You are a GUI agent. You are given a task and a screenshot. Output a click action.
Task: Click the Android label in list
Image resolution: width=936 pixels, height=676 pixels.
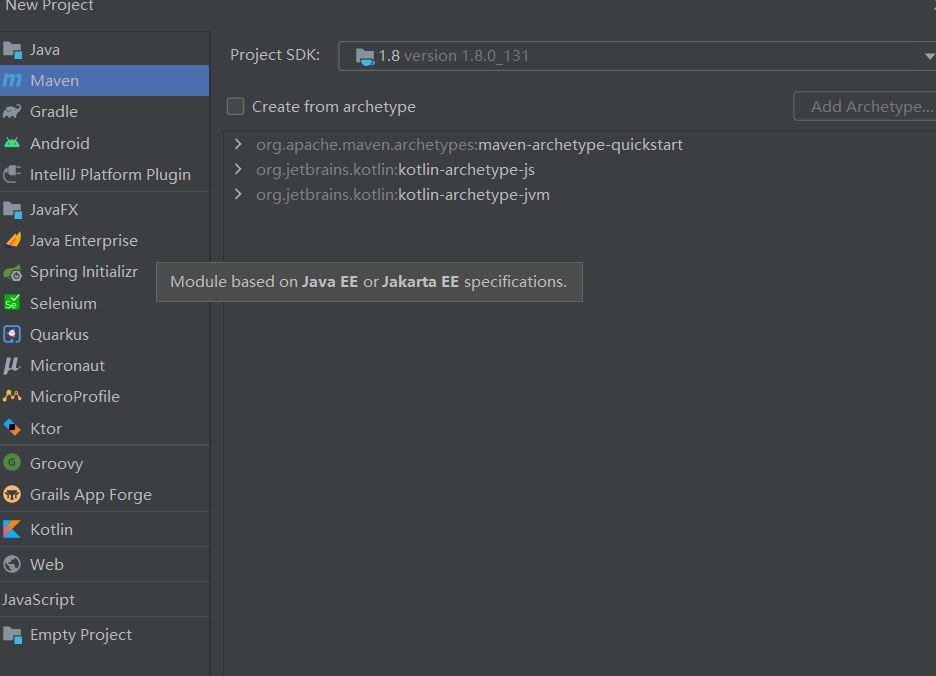tap(60, 143)
